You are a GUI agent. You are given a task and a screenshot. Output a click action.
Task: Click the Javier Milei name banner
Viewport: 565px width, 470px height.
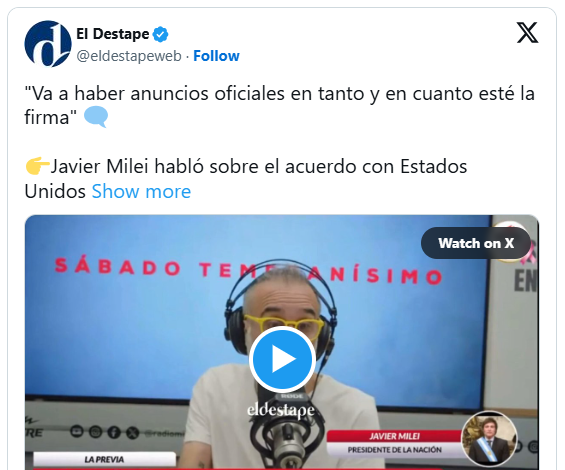coord(394,436)
